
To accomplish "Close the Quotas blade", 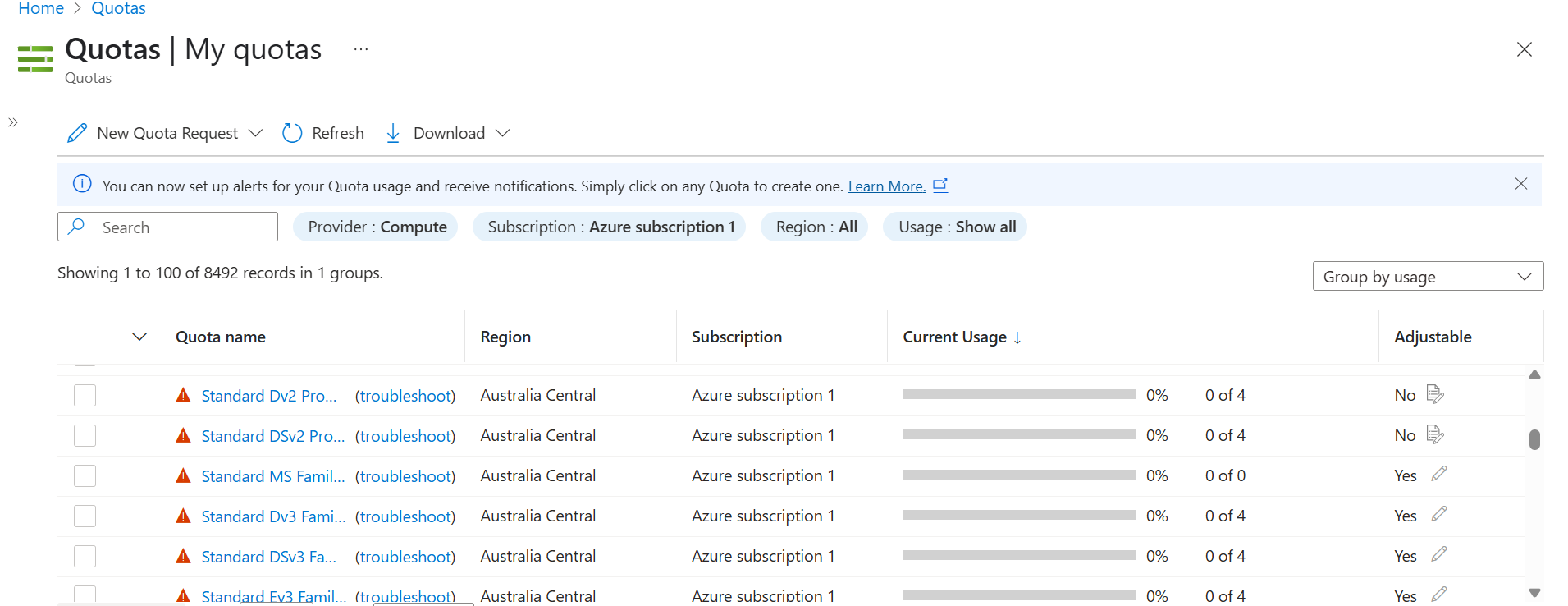I will (1525, 49).
